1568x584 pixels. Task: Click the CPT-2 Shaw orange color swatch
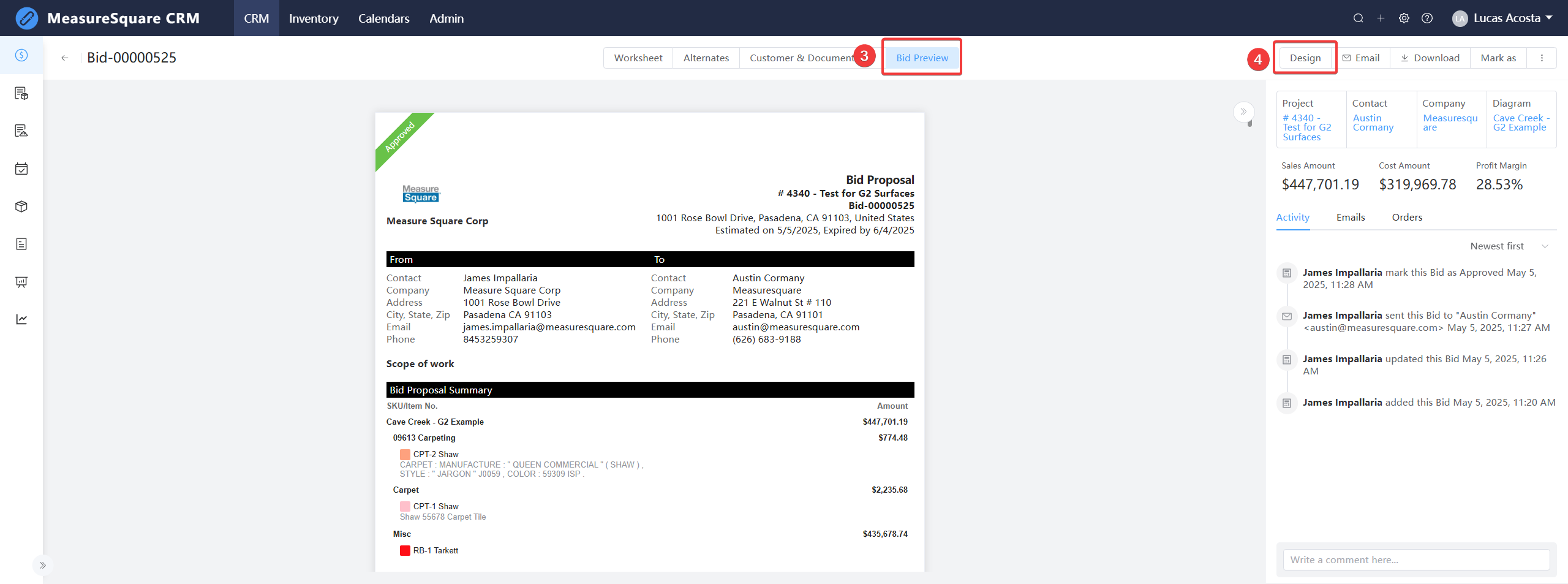pos(405,455)
